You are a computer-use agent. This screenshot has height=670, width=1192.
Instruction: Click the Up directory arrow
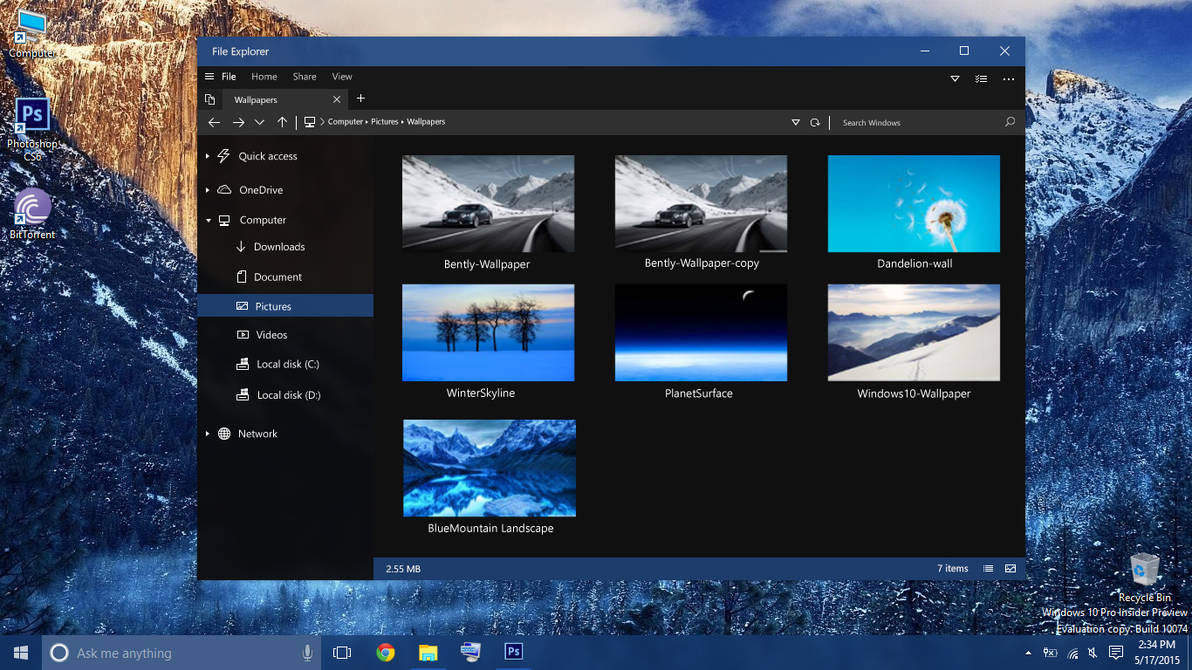click(282, 122)
